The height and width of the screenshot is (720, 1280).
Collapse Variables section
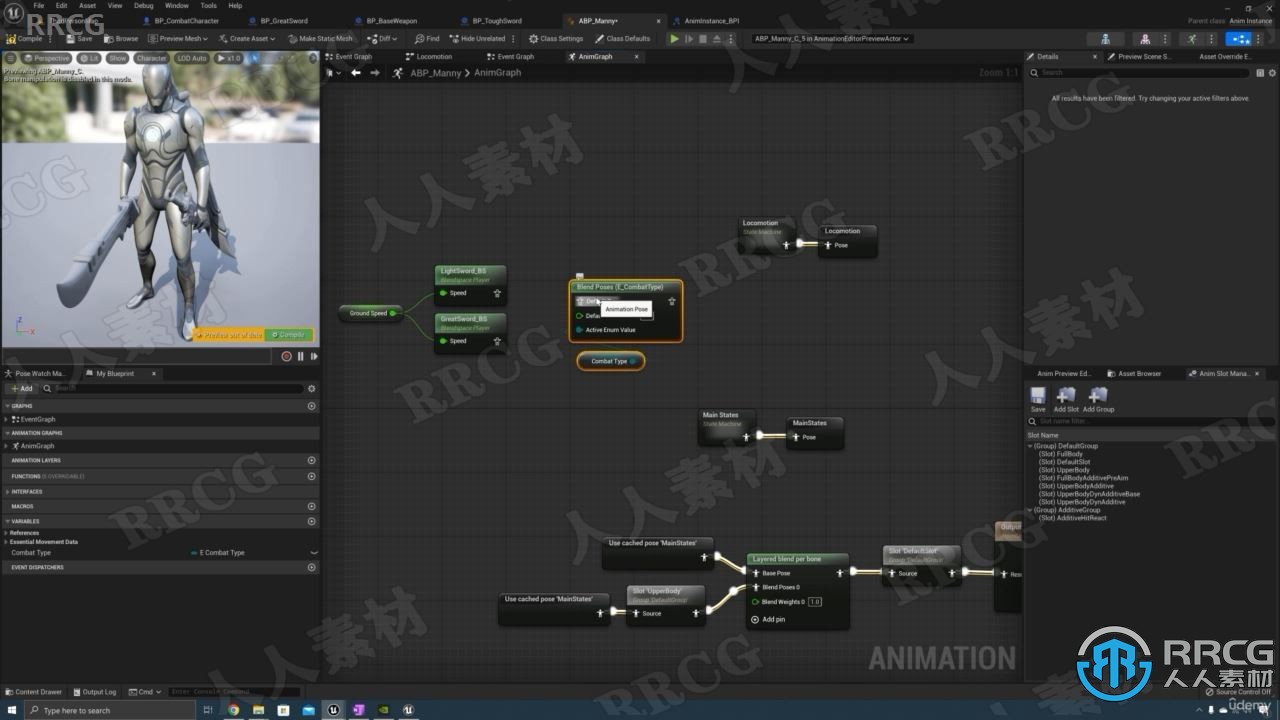click(7, 521)
